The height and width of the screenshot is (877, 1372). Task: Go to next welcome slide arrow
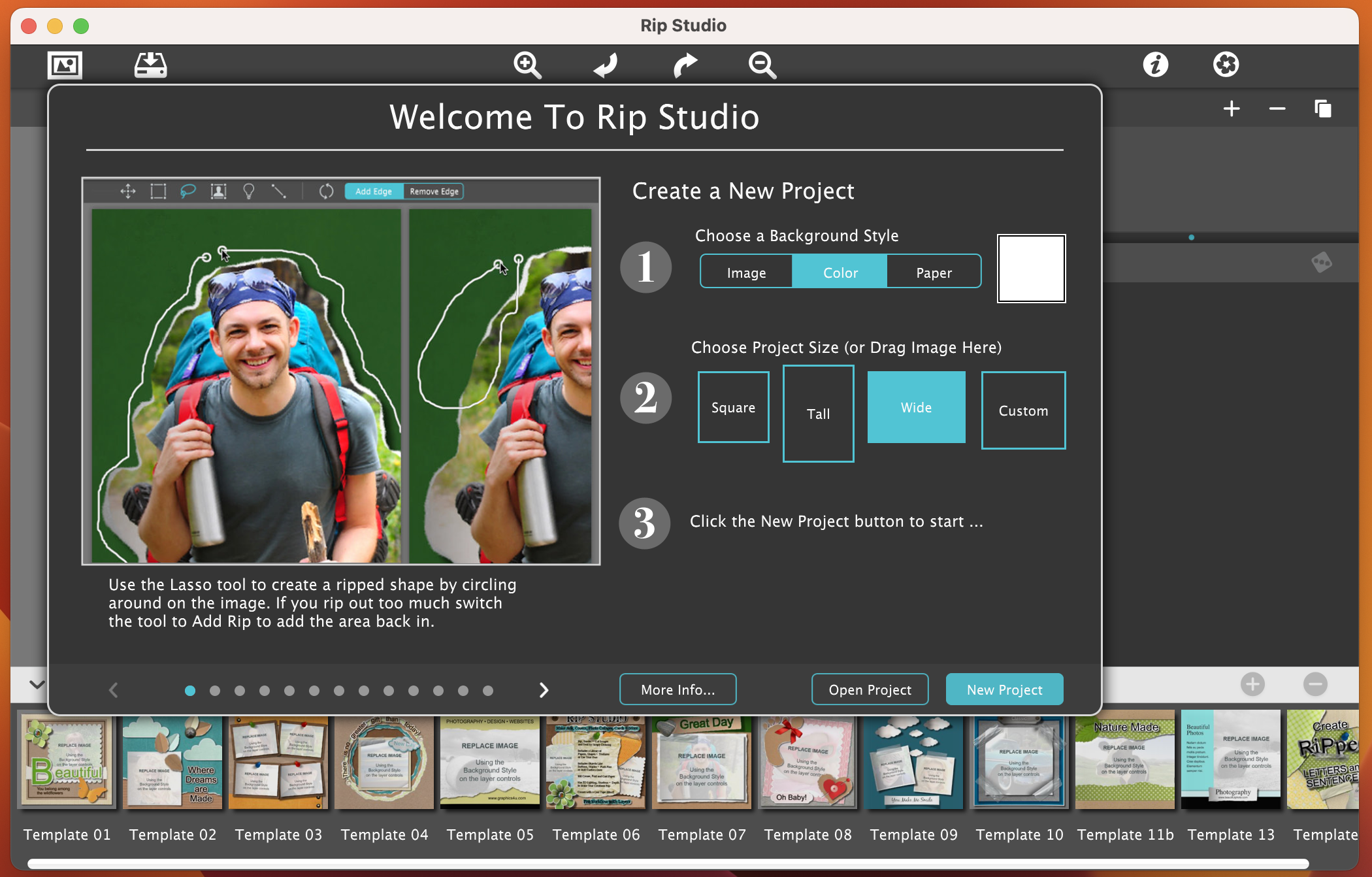(544, 690)
